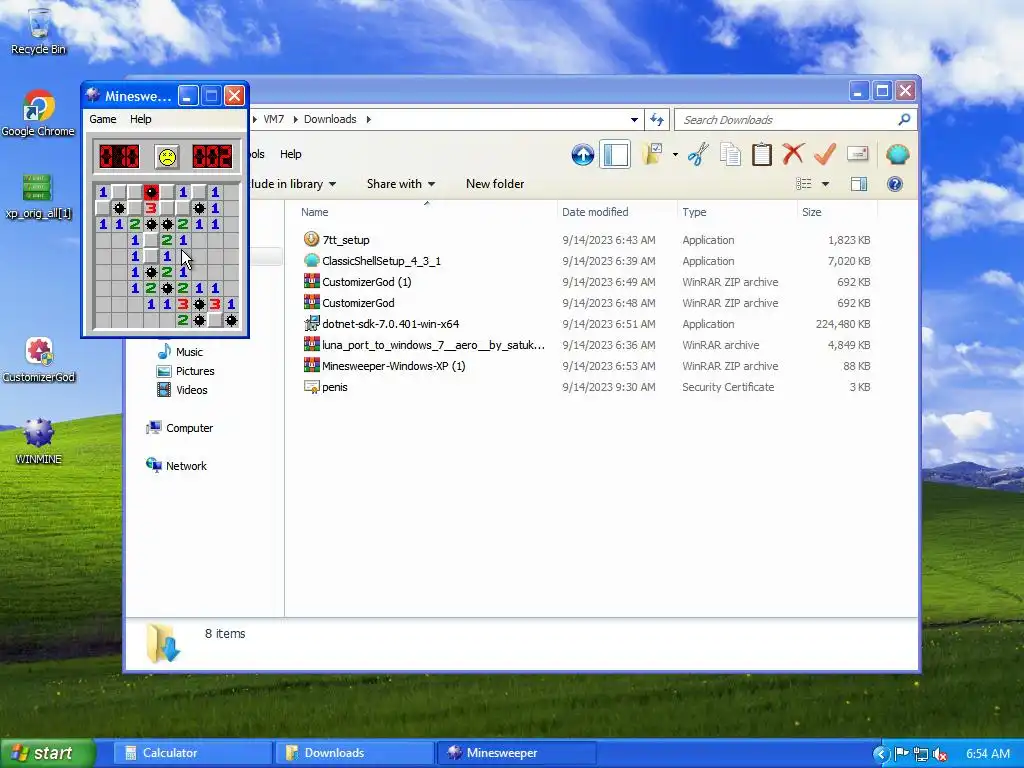
Task: Click the icon of 692 KB CustomizerGod archive without (1)
Action: (x=312, y=302)
